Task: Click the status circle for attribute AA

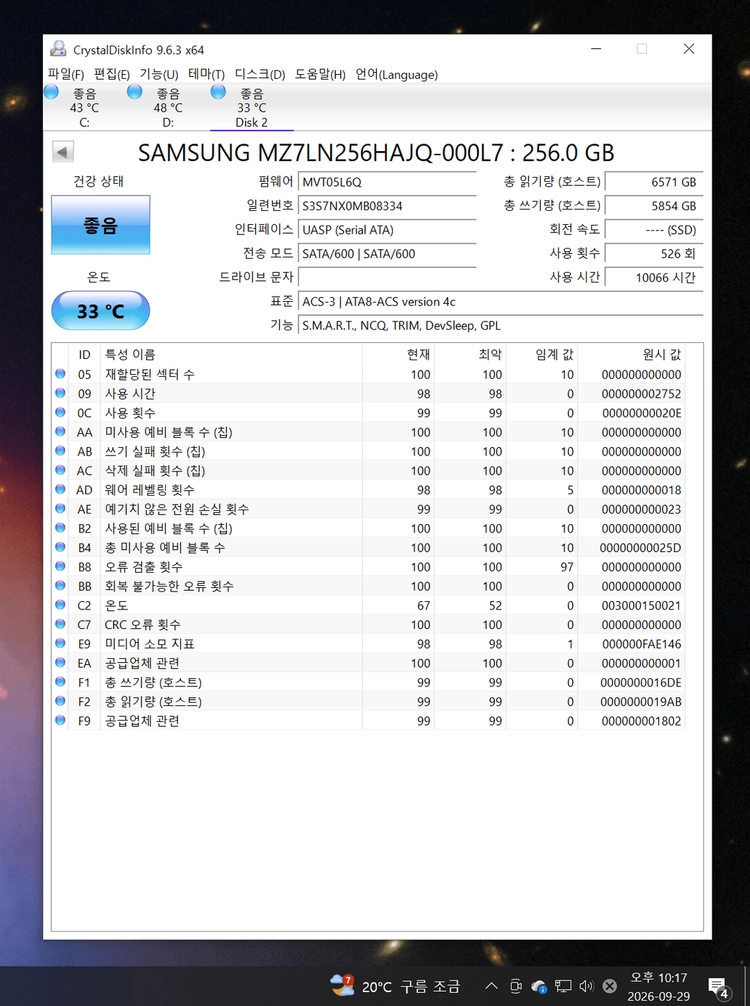Action: coord(60,432)
